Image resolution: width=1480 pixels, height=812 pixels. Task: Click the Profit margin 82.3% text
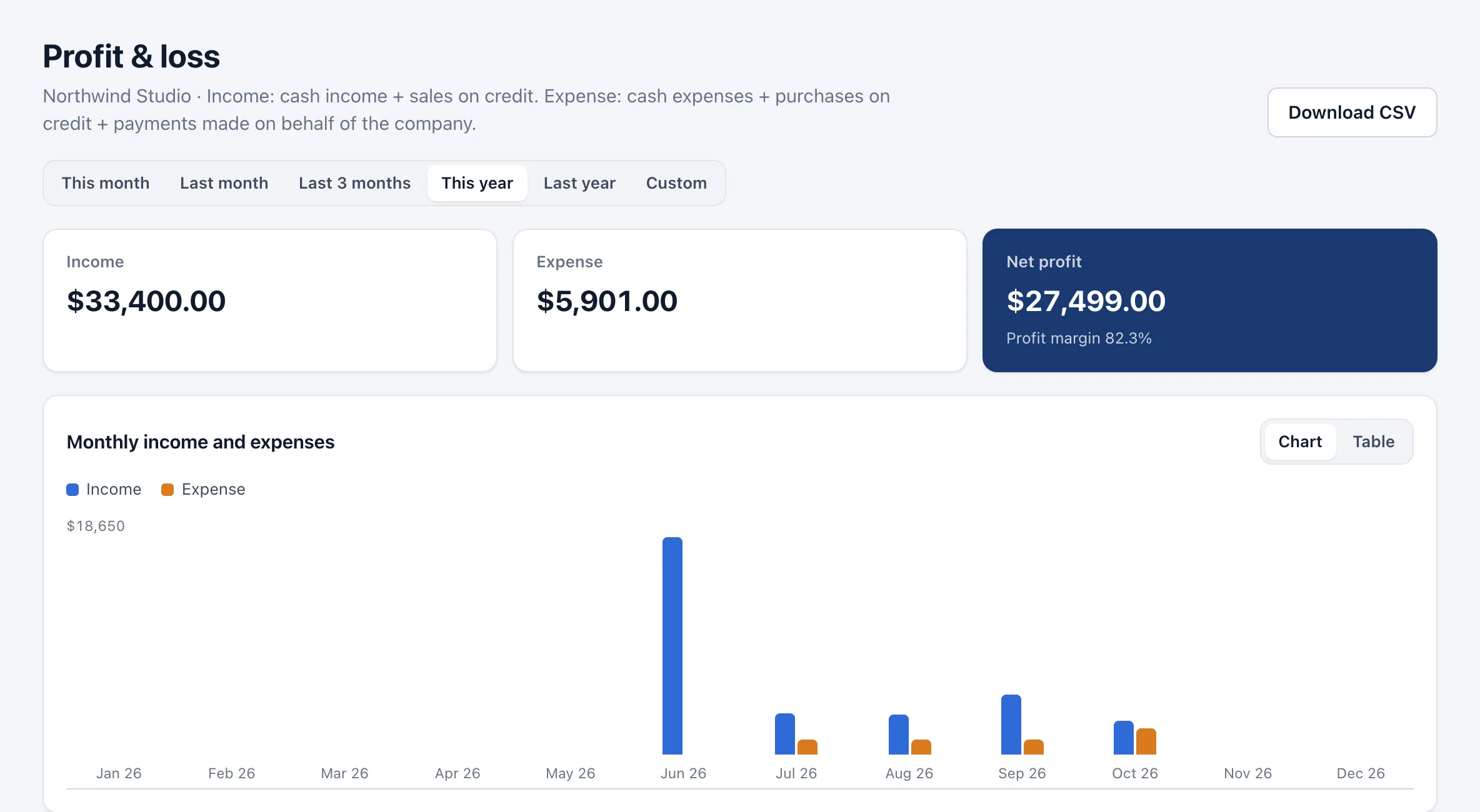click(1079, 338)
